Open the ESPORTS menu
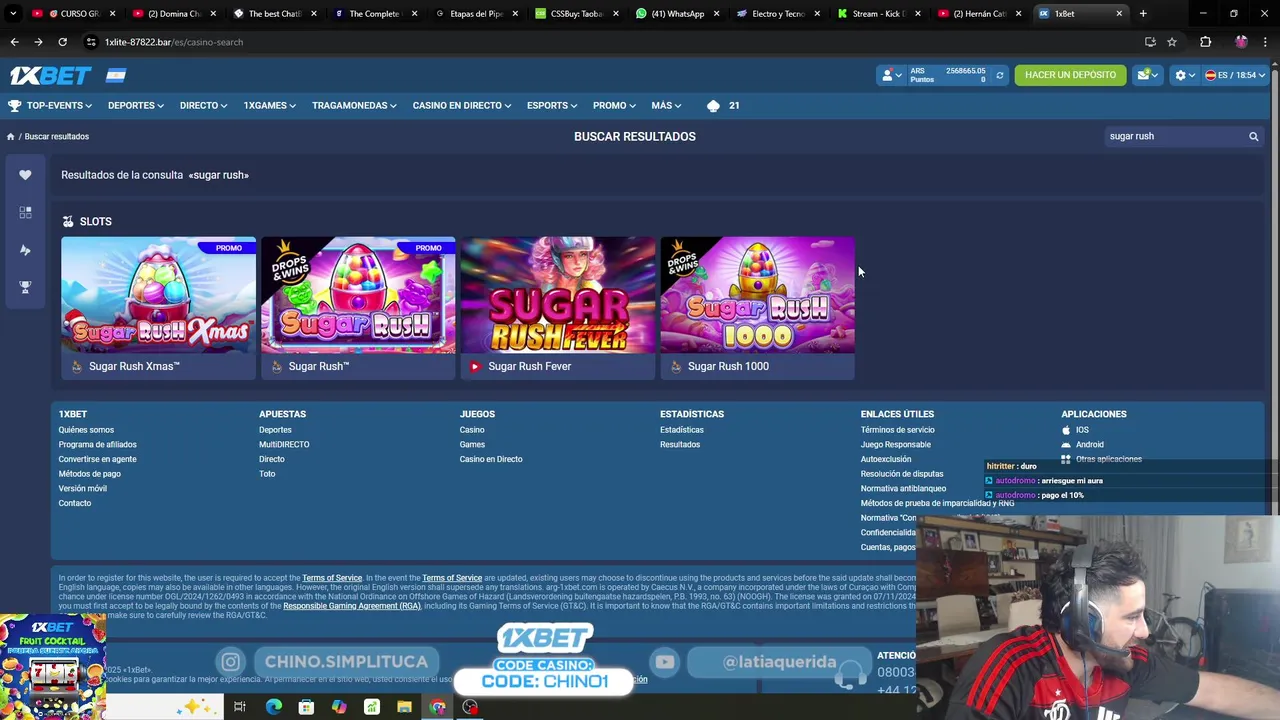The height and width of the screenshot is (720, 1280). tap(552, 105)
